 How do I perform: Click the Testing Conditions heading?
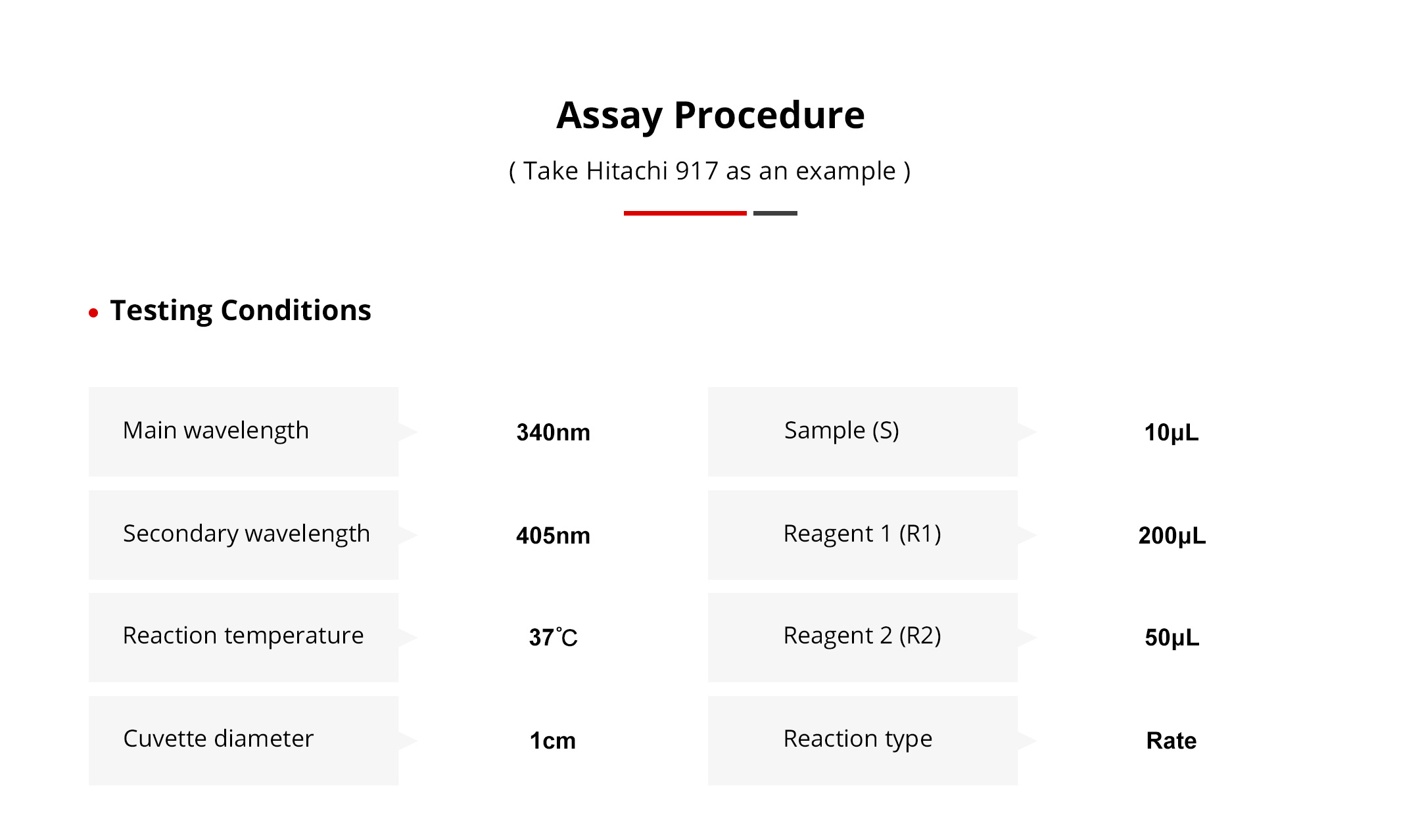[x=241, y=310]
